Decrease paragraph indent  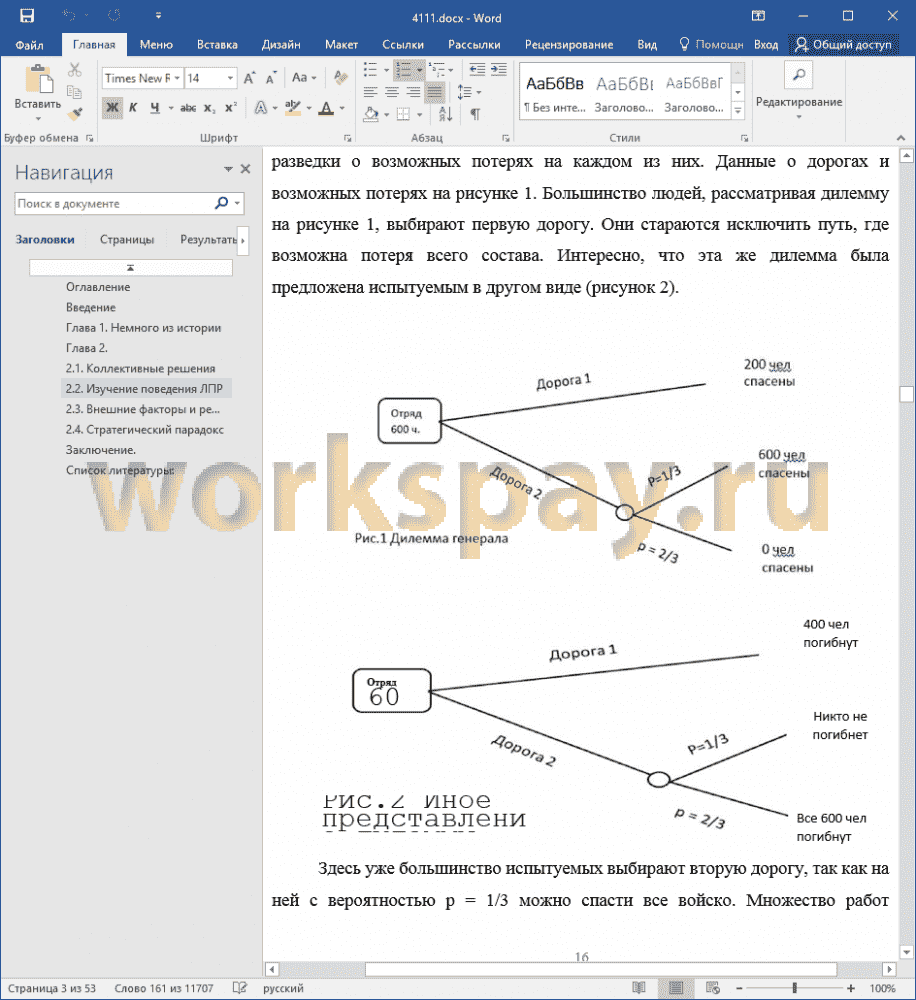477,70
